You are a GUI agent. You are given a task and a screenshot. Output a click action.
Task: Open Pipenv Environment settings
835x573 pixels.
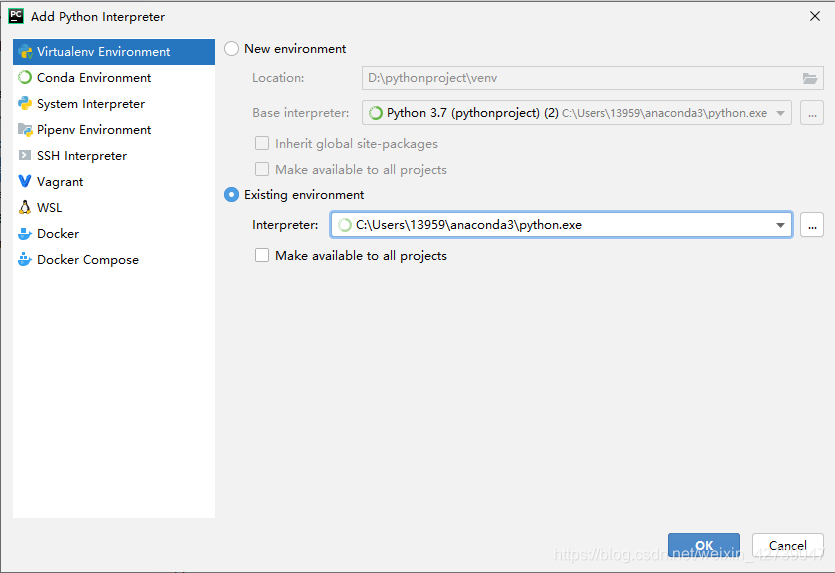click(x=114, y=129)
